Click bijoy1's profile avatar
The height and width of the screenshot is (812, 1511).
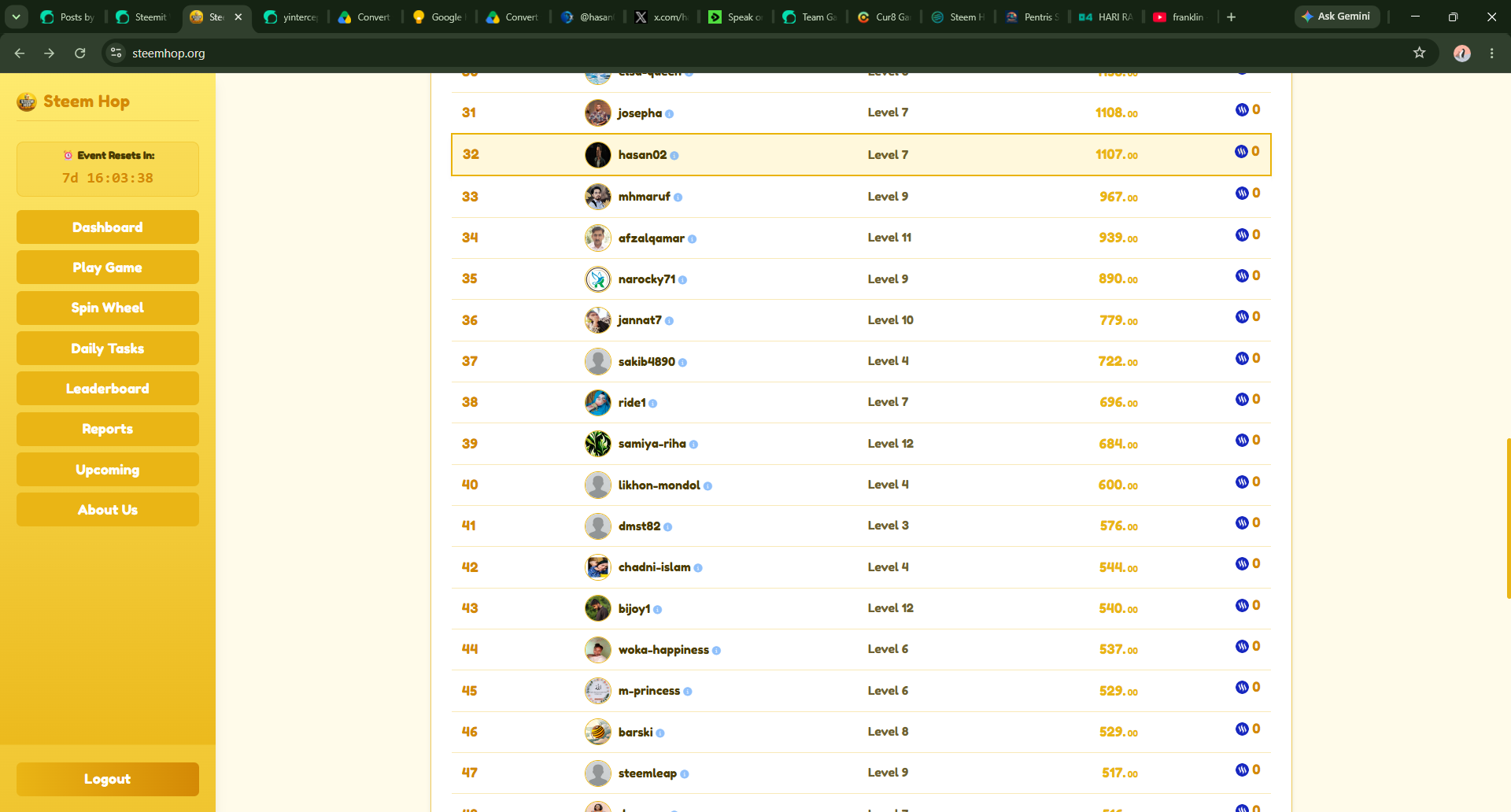click(x=598, y=608)
